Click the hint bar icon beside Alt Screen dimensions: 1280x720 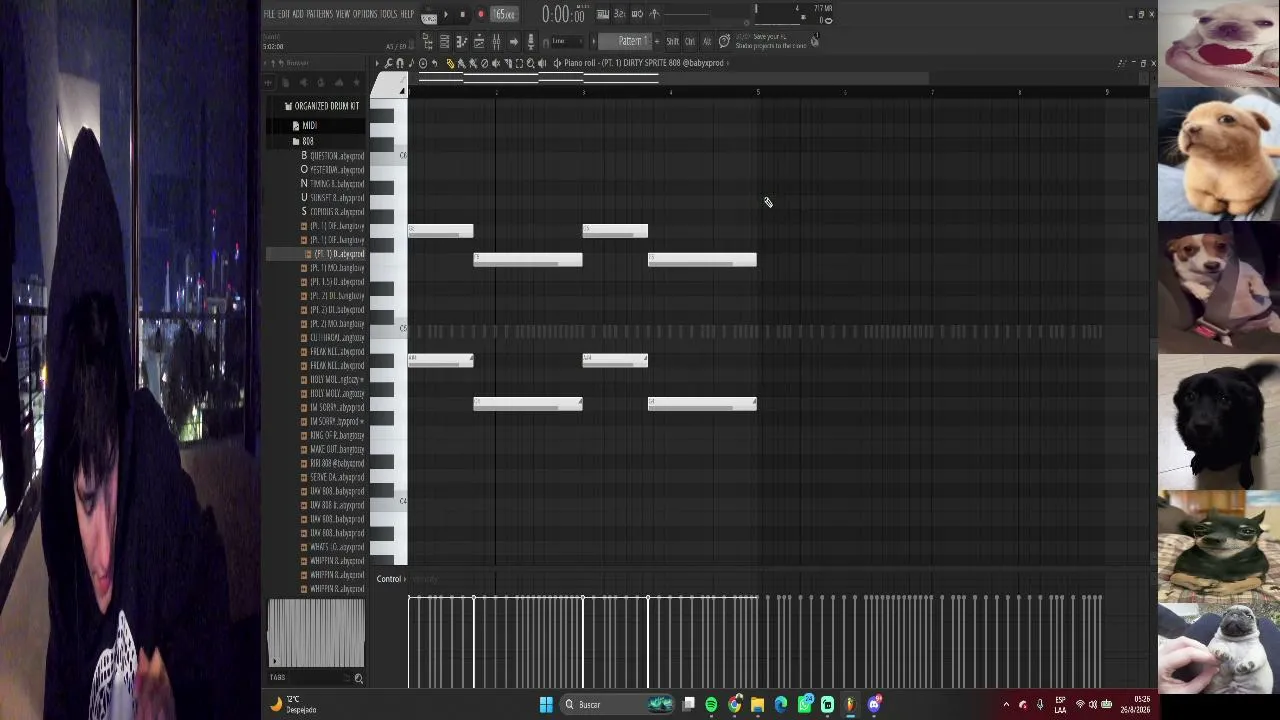point(724,41)
